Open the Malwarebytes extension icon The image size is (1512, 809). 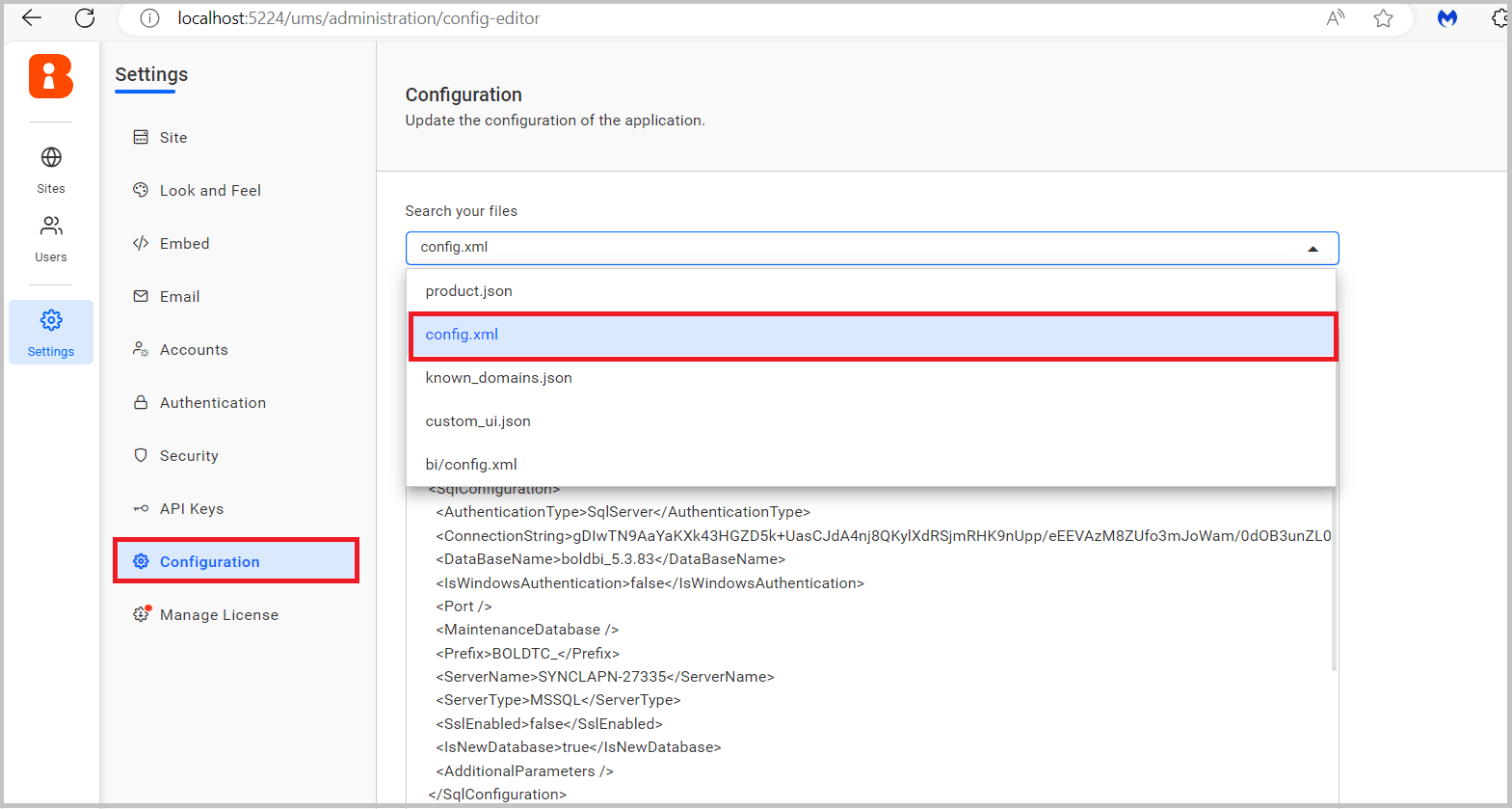pyautogui.click(x=1447, y=18)
